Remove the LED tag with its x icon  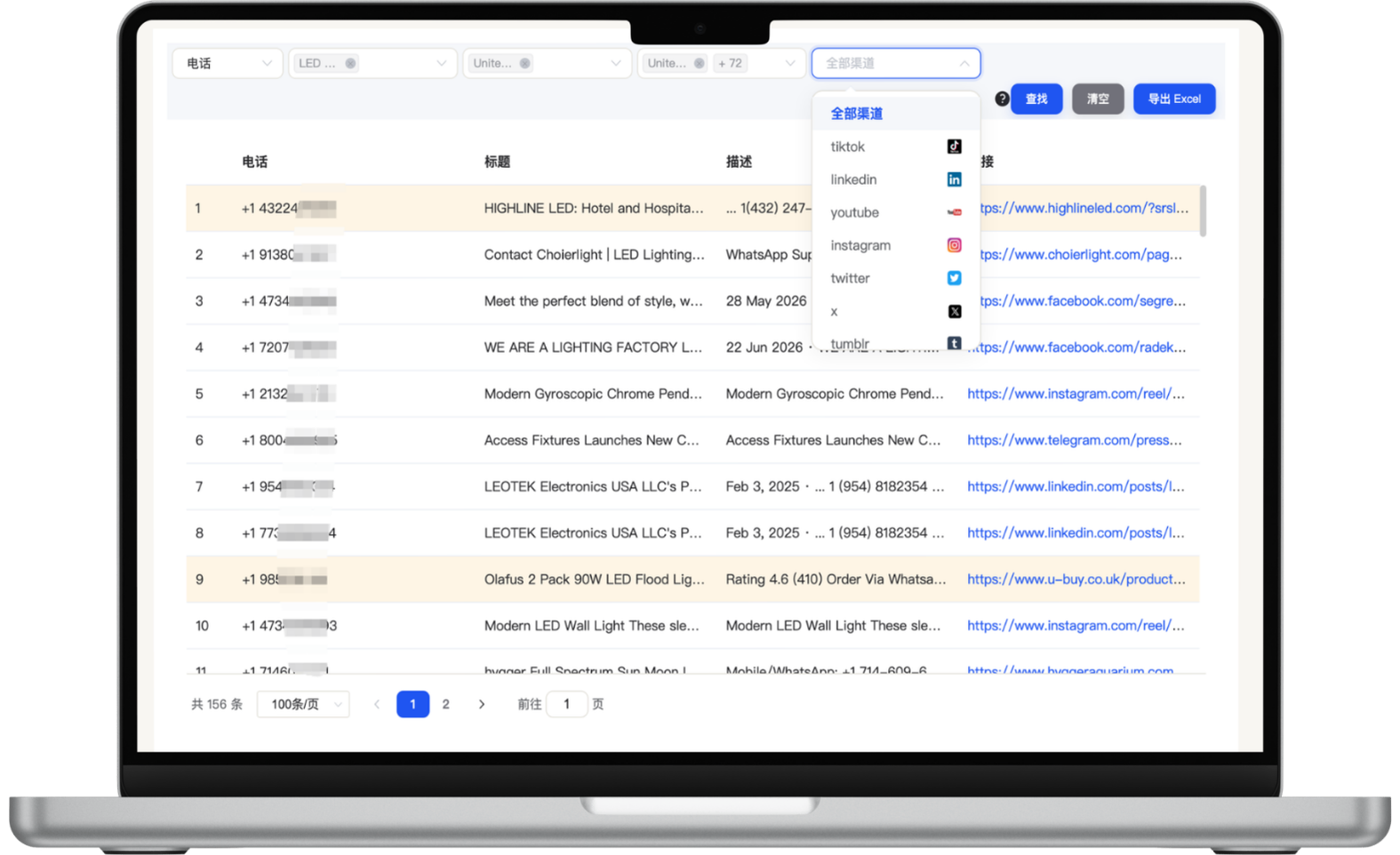click(350, 63)
